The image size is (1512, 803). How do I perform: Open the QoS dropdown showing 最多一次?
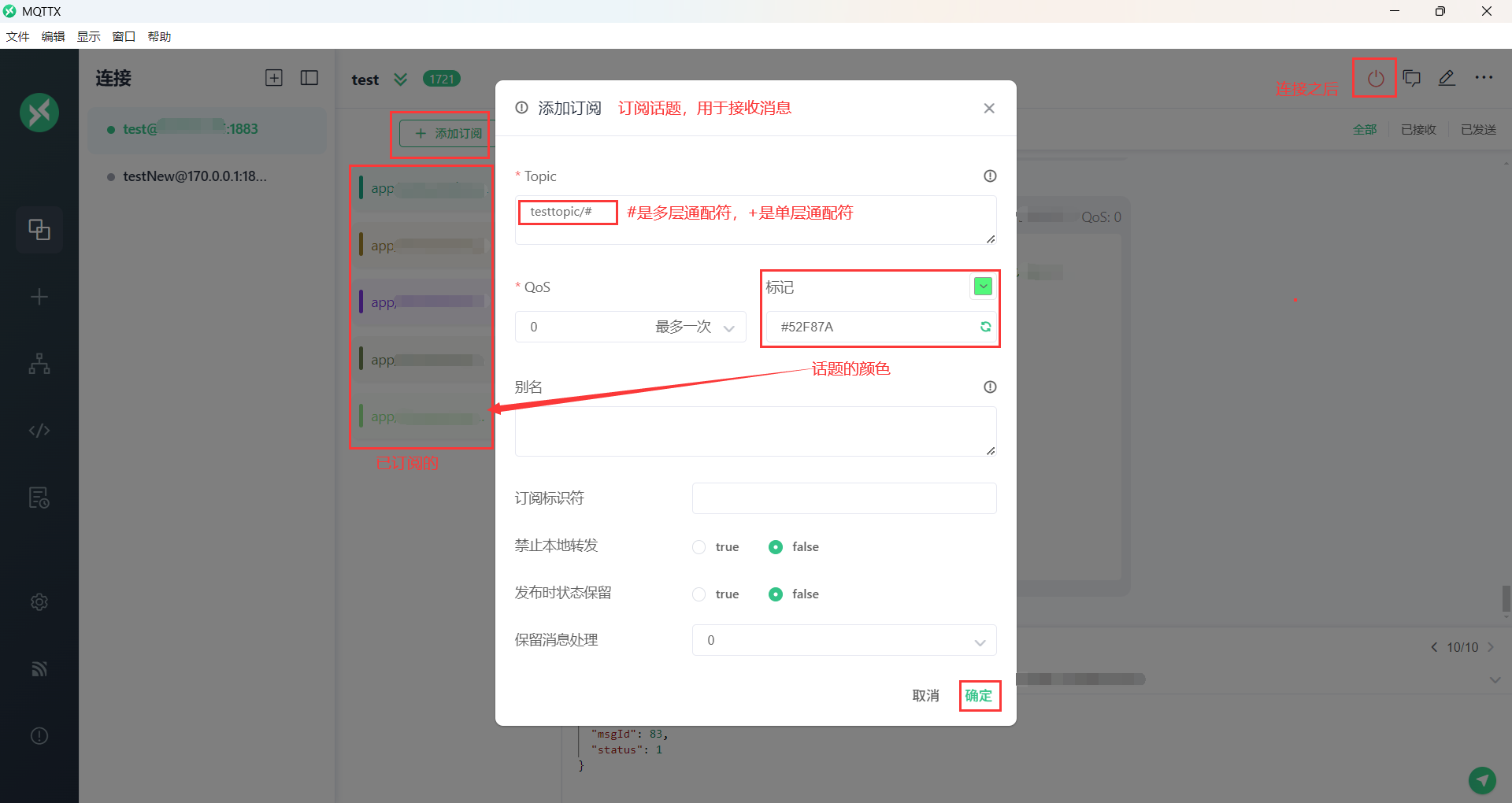coord(630,327)
